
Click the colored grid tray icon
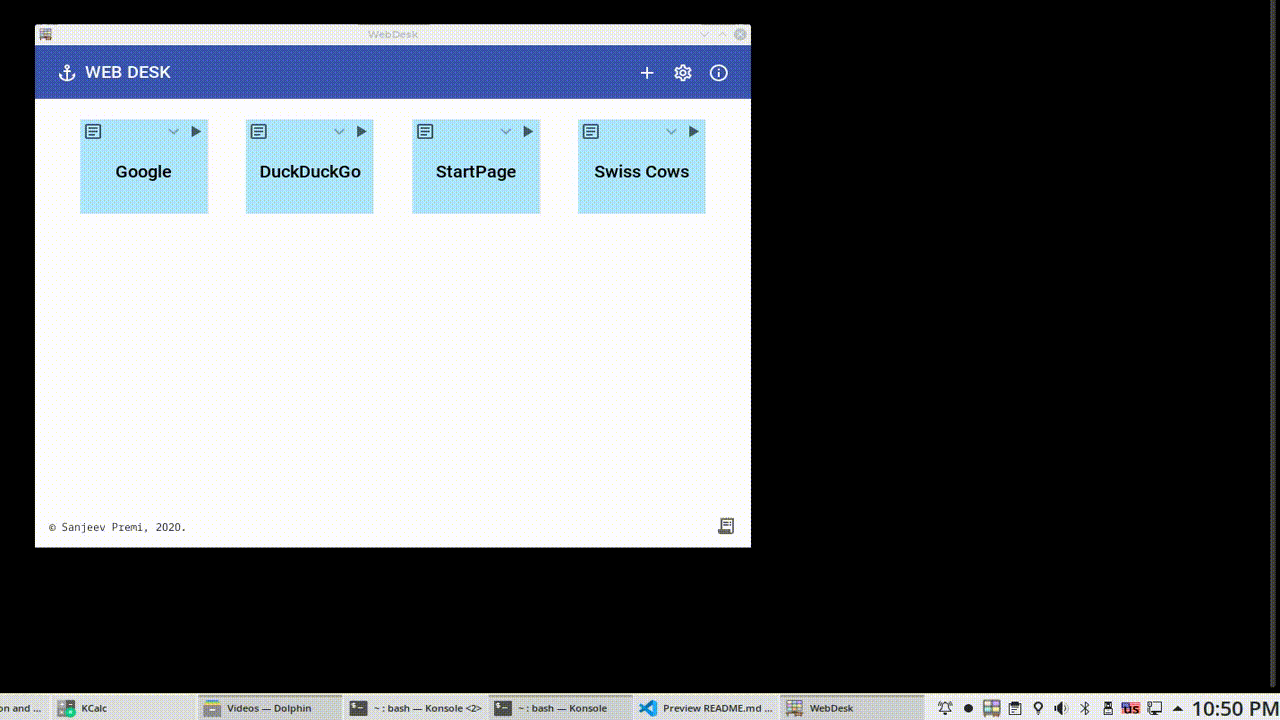tap(991, 708)
